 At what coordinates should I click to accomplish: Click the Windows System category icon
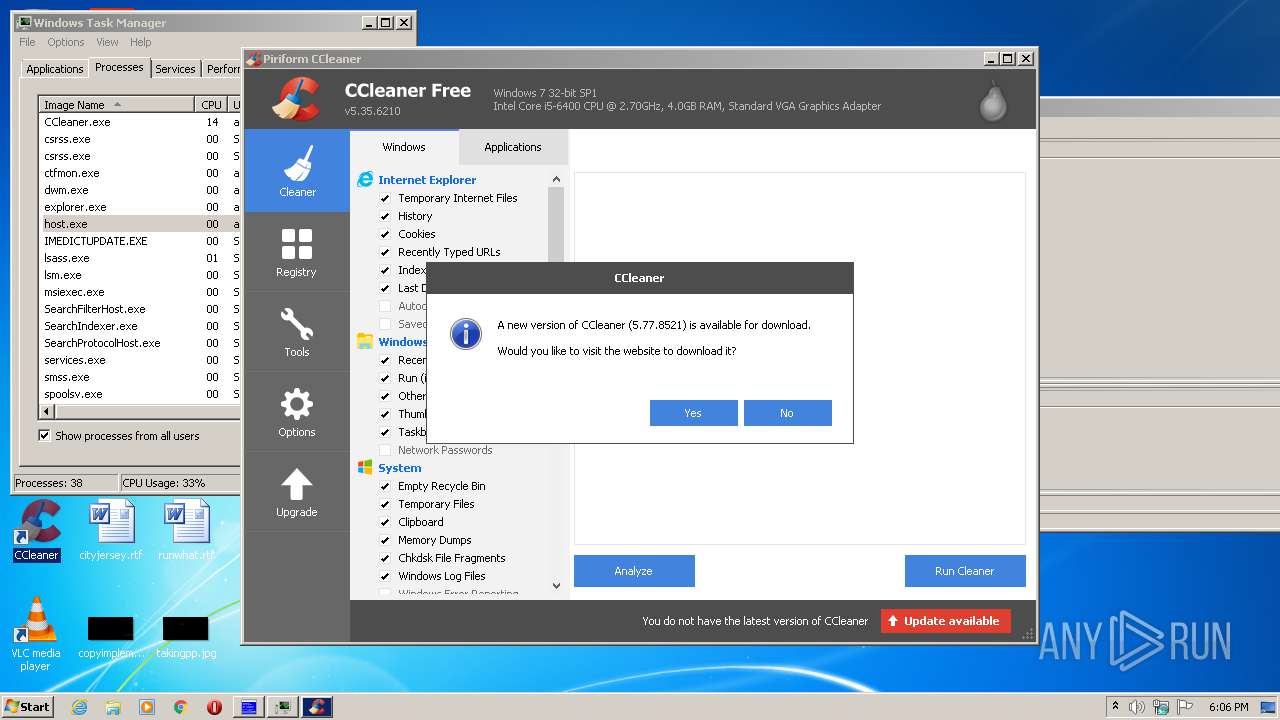365,468
